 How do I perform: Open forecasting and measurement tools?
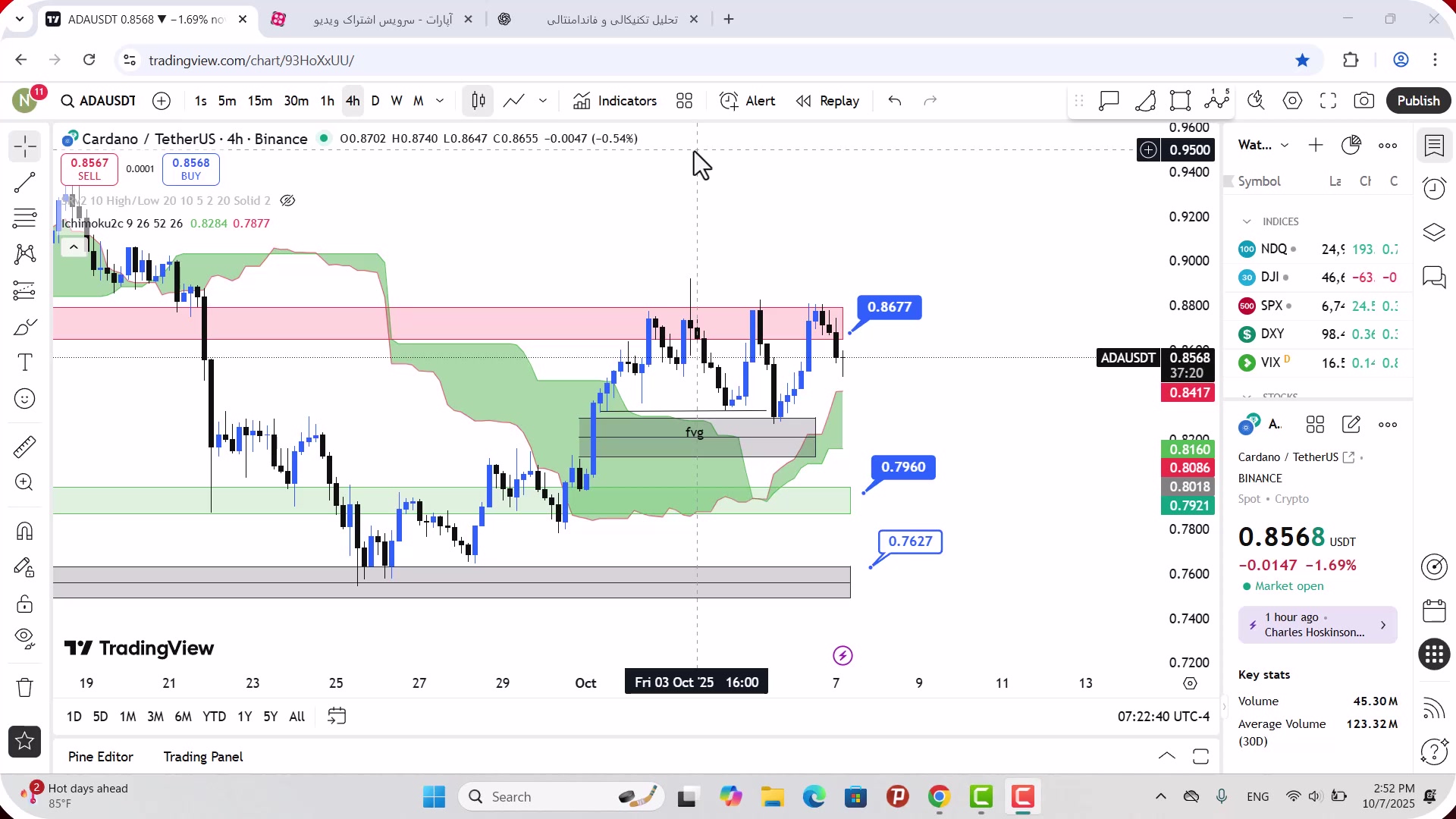[25, 290]
